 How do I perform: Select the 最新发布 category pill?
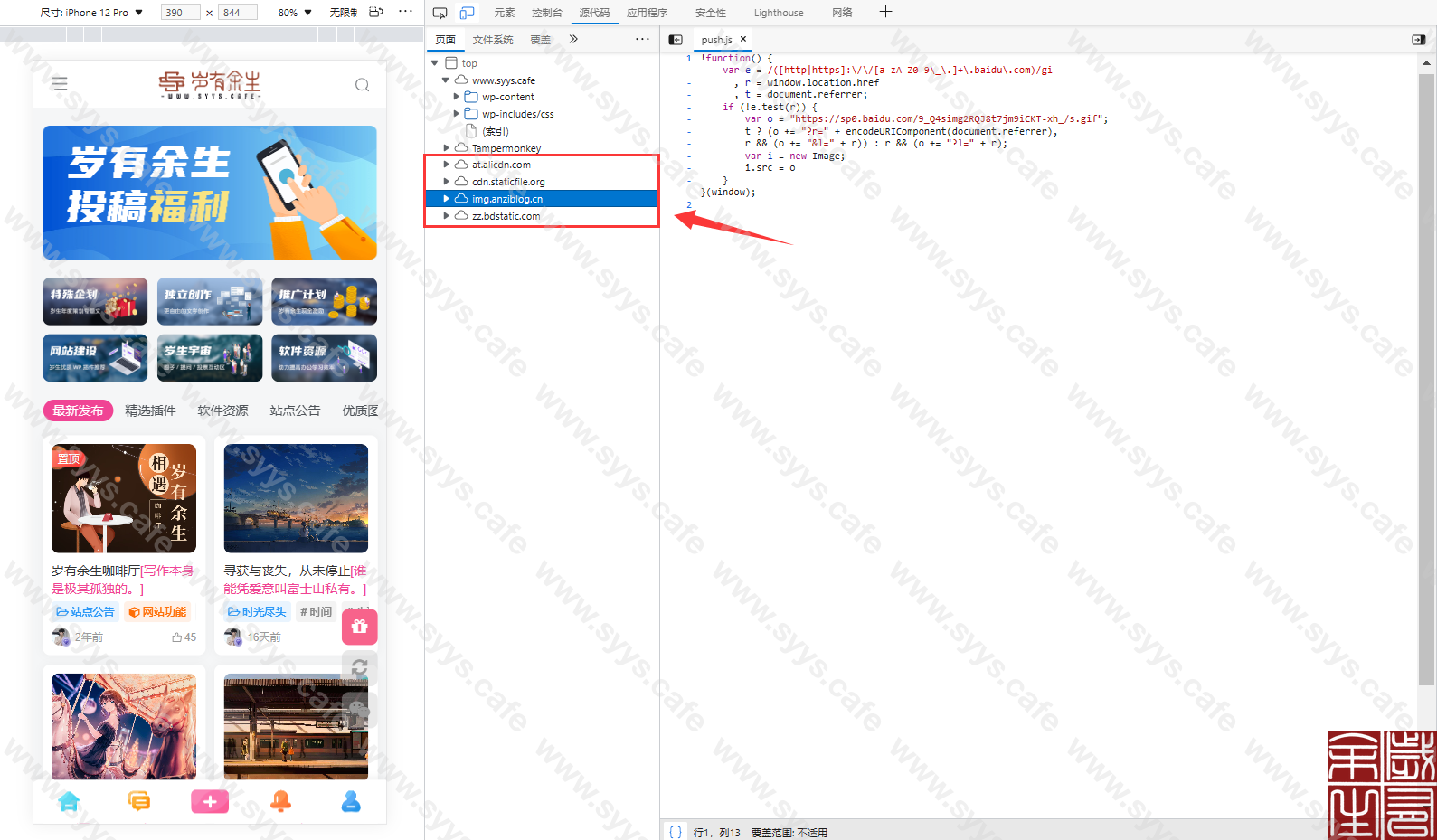coord(78,411)
